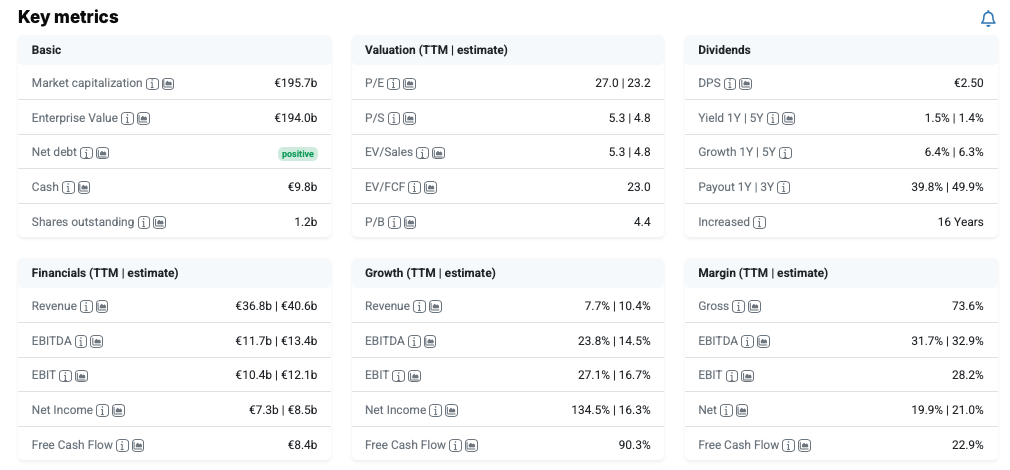
Task: Click the Key metrics heading
Action: [x=68, y=17]
